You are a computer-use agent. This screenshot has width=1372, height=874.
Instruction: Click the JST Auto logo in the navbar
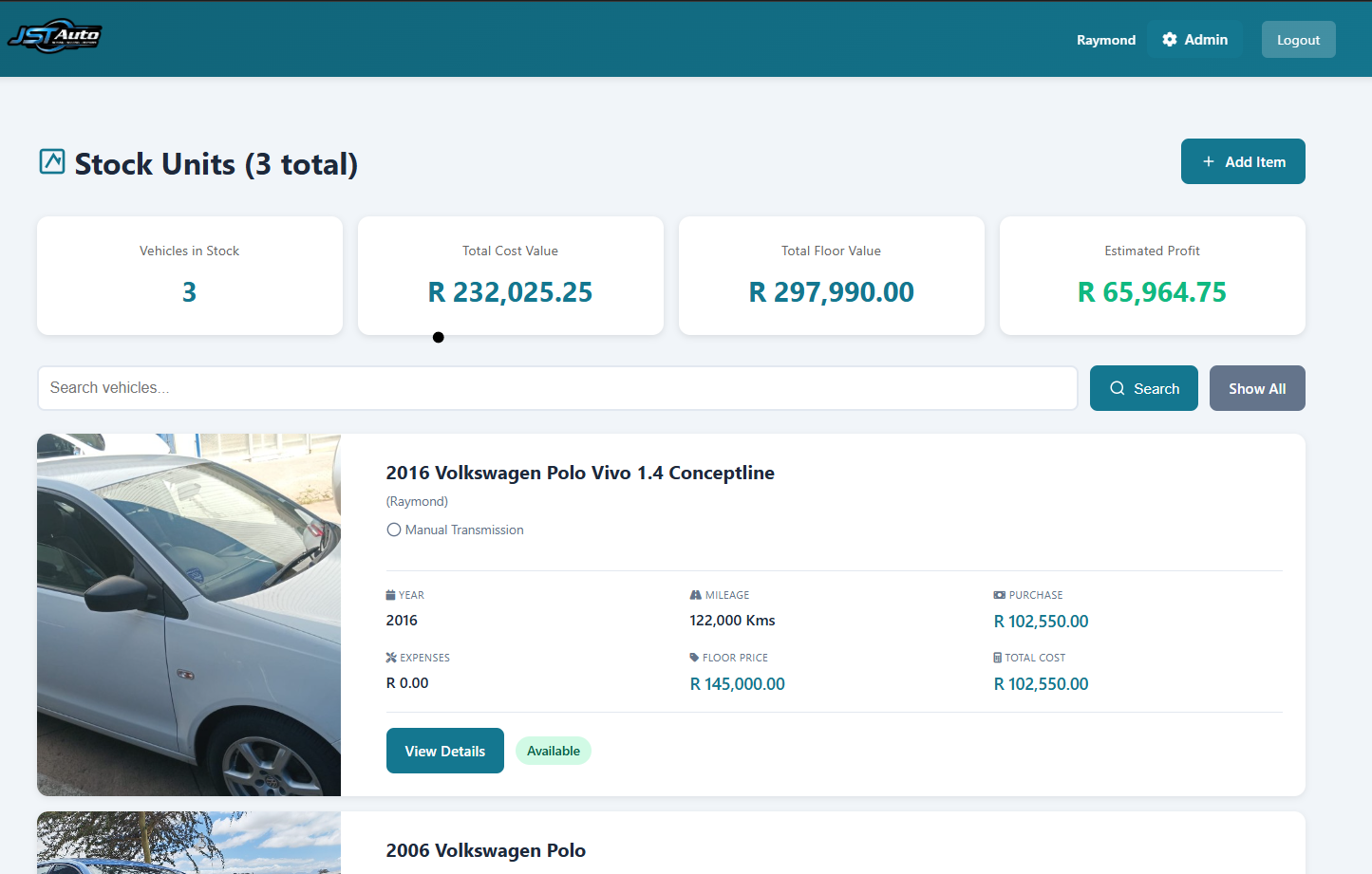click(x=54, y=37)
